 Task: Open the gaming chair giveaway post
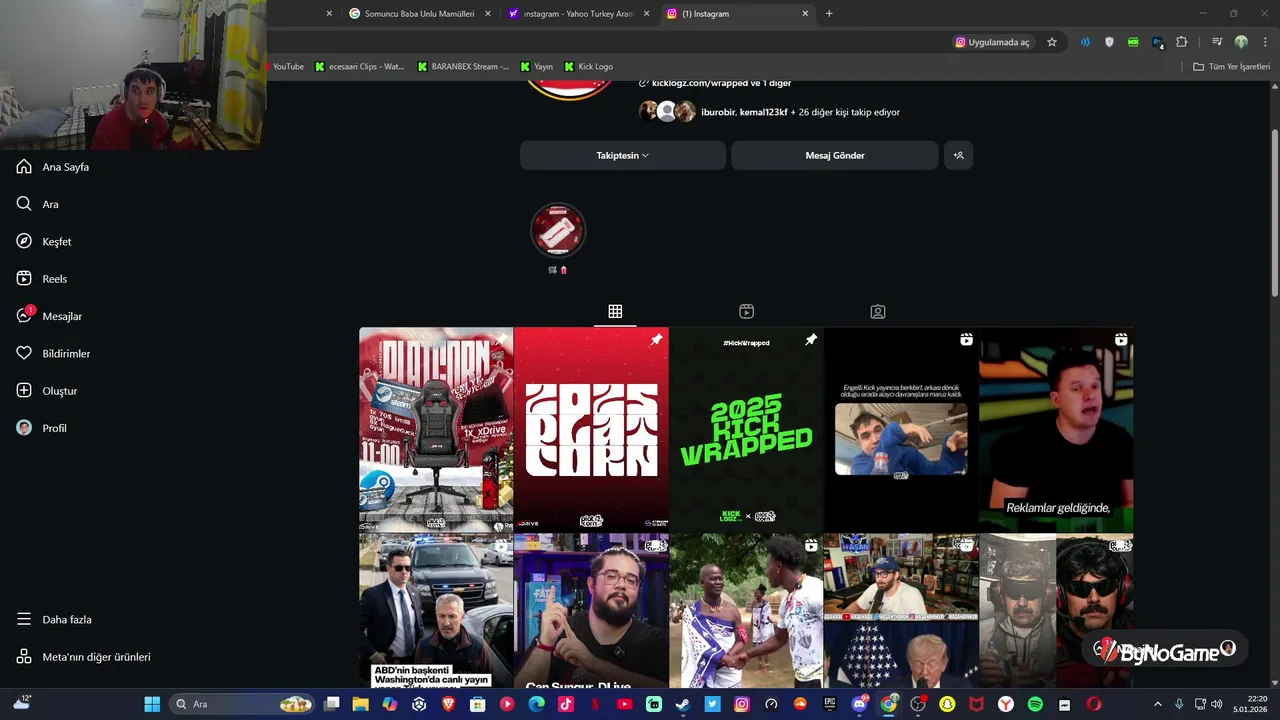(x=436, y=429)
